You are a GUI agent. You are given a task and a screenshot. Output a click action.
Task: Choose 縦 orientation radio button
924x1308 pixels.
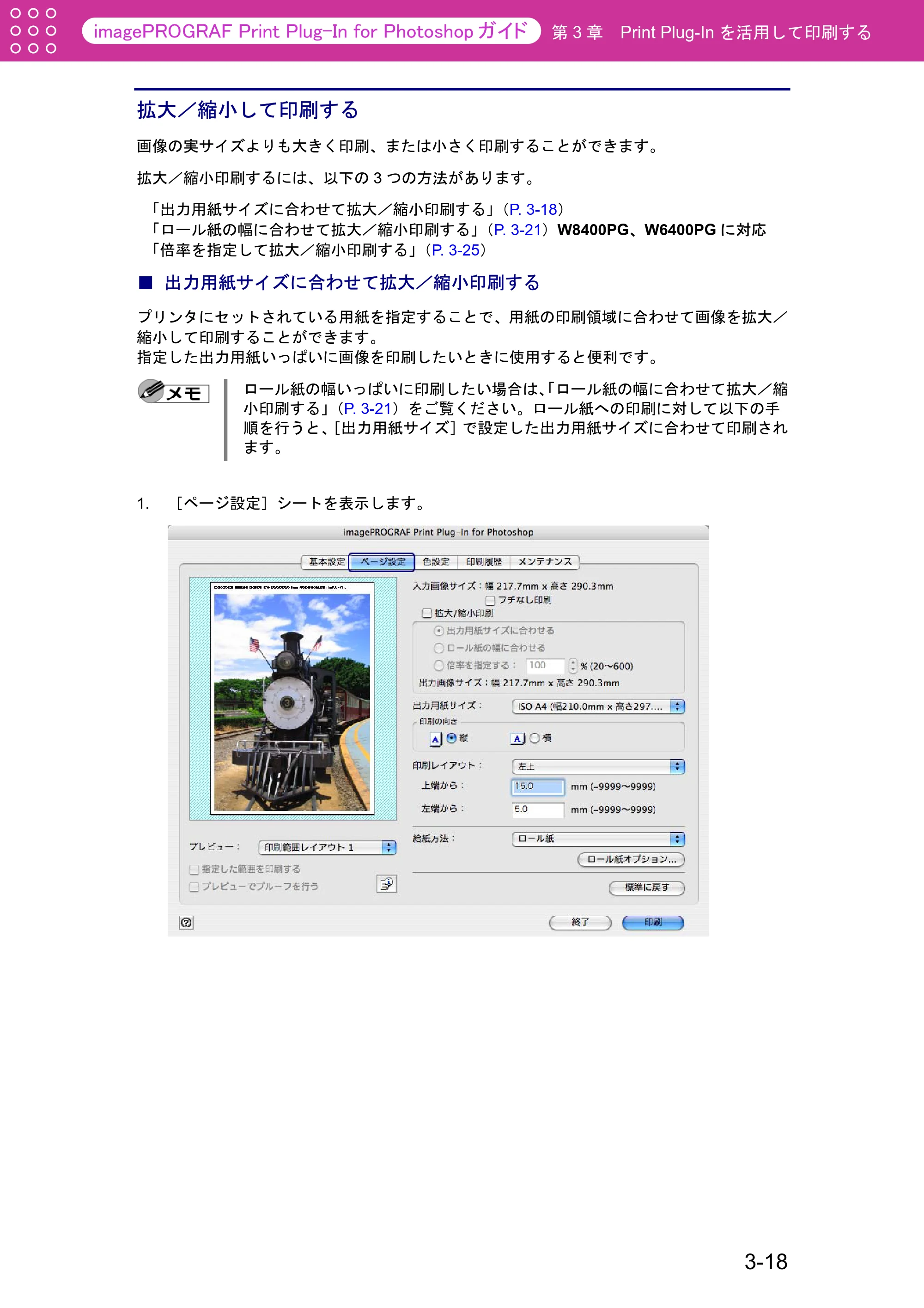(451, 738)
